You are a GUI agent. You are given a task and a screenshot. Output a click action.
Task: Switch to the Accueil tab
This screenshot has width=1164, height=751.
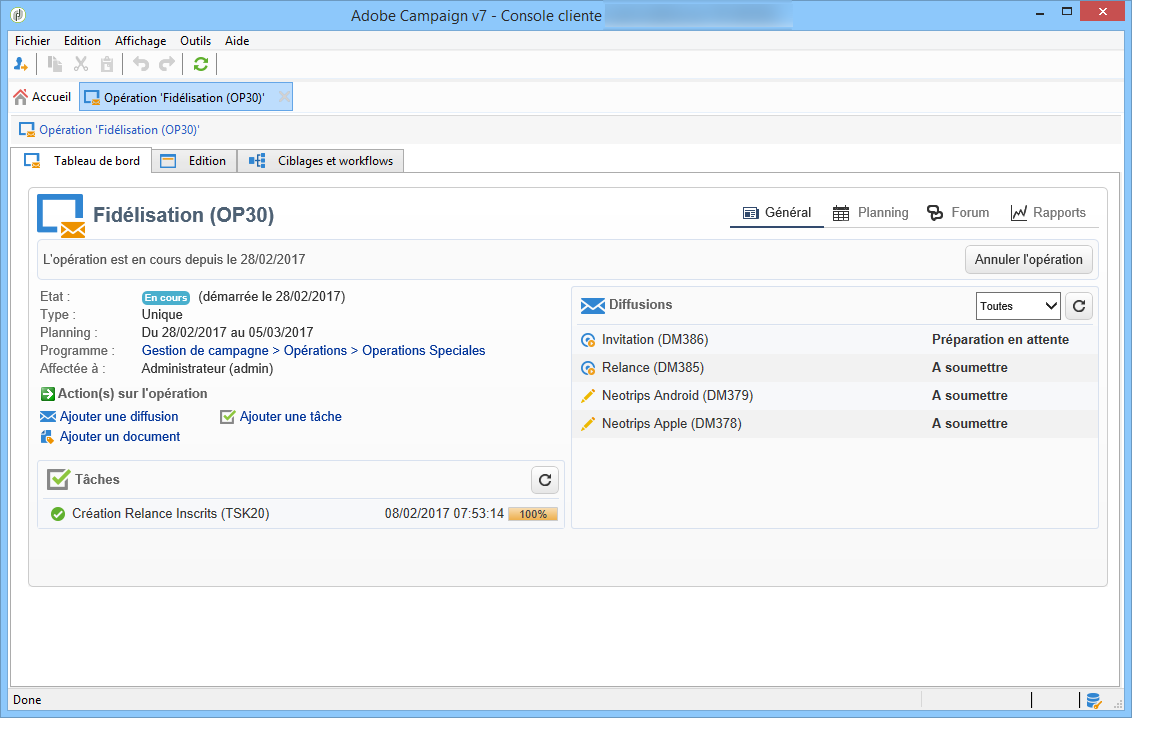(43, 97)
